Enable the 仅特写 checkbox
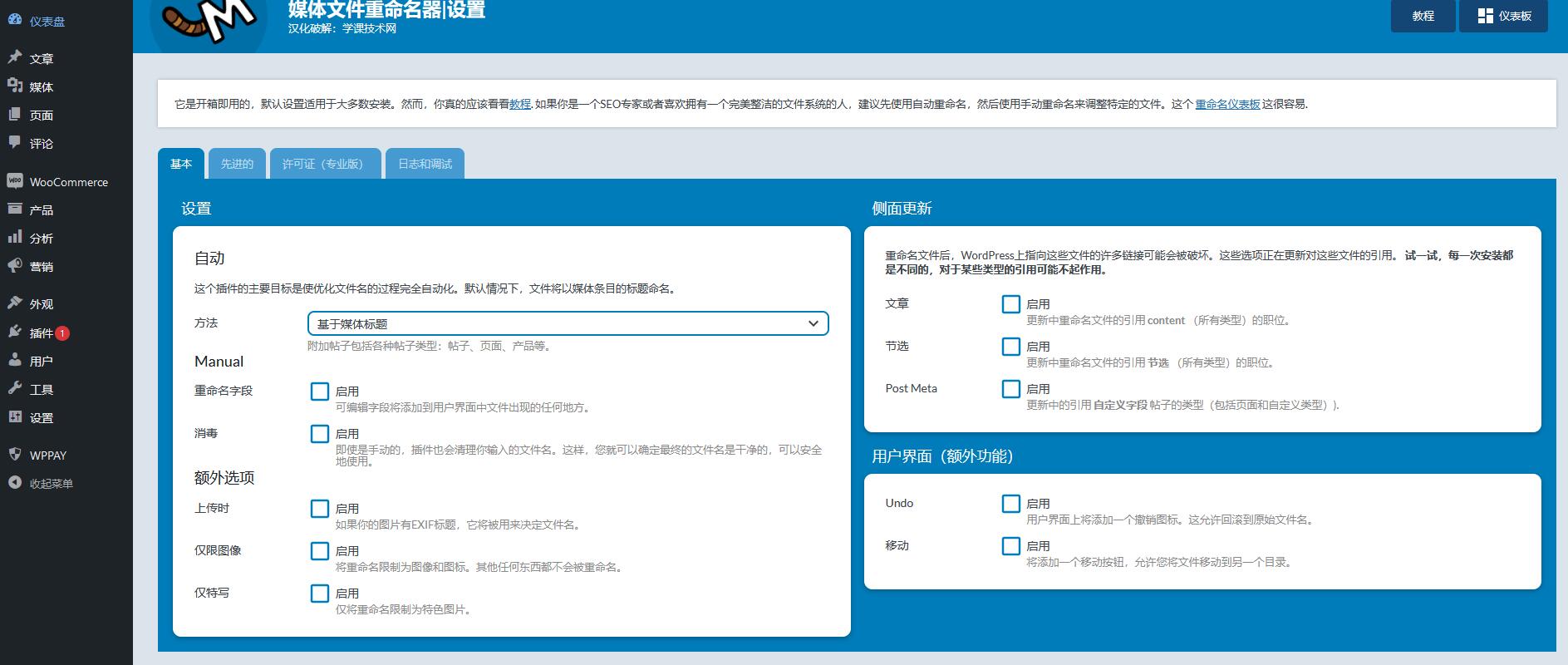1568x665 pixels. (x=320, y=594)
